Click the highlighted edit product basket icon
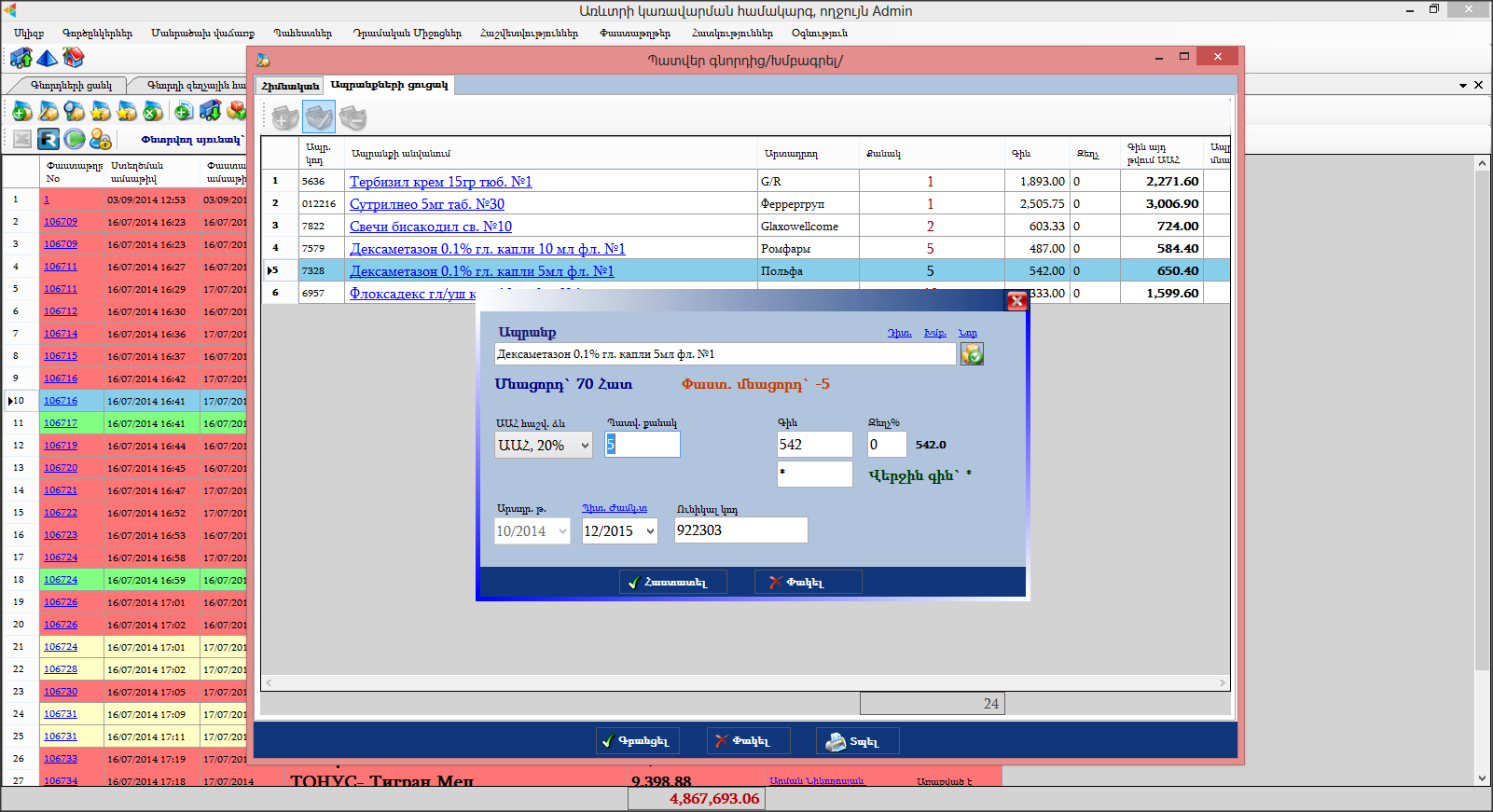The height and width of the screenshot is (812, 1493). coord(319,117)
